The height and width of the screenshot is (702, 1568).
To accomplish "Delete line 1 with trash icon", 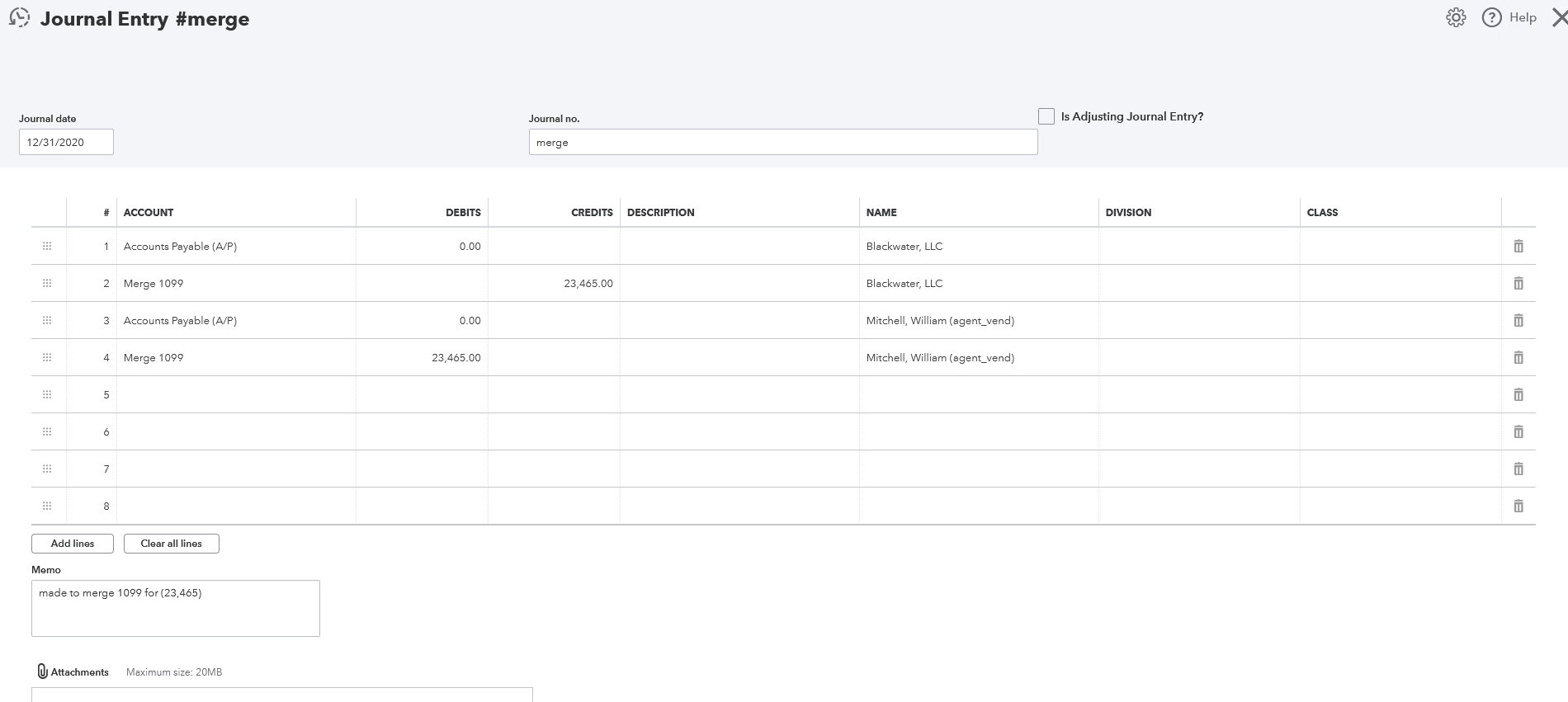I will [x=1518, y=247].
